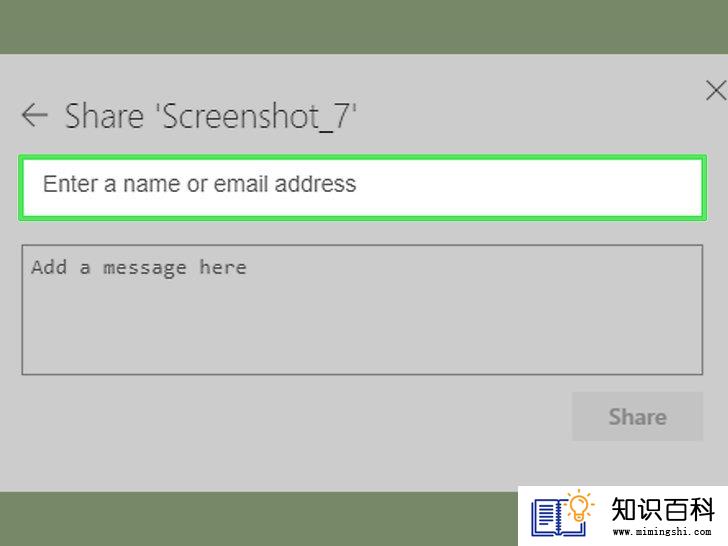Click inside the 'Add a message here' box
The image size is (728, 546).
click(x=362, y=310)
